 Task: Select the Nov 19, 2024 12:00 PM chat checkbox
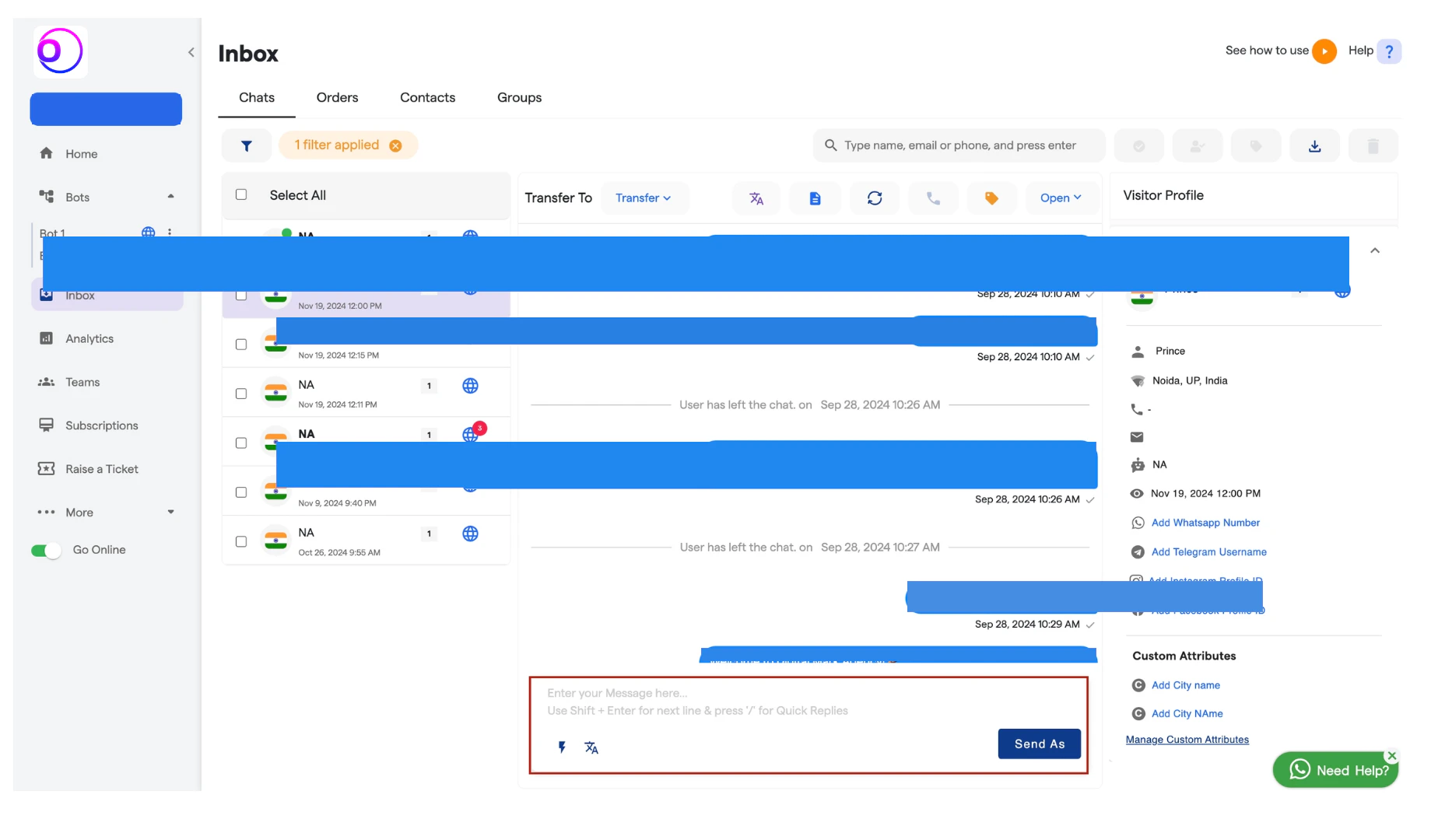(241, 296)
